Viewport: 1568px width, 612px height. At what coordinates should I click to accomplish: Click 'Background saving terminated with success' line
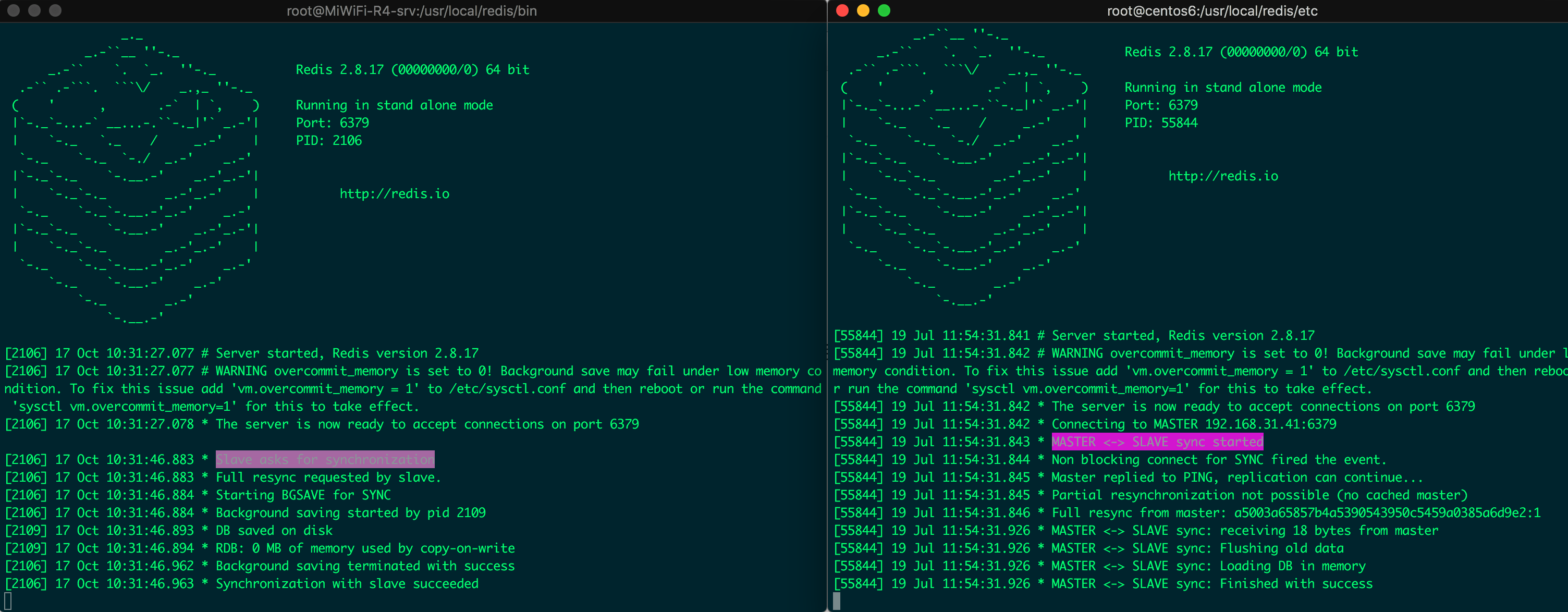tap(260, 566)
